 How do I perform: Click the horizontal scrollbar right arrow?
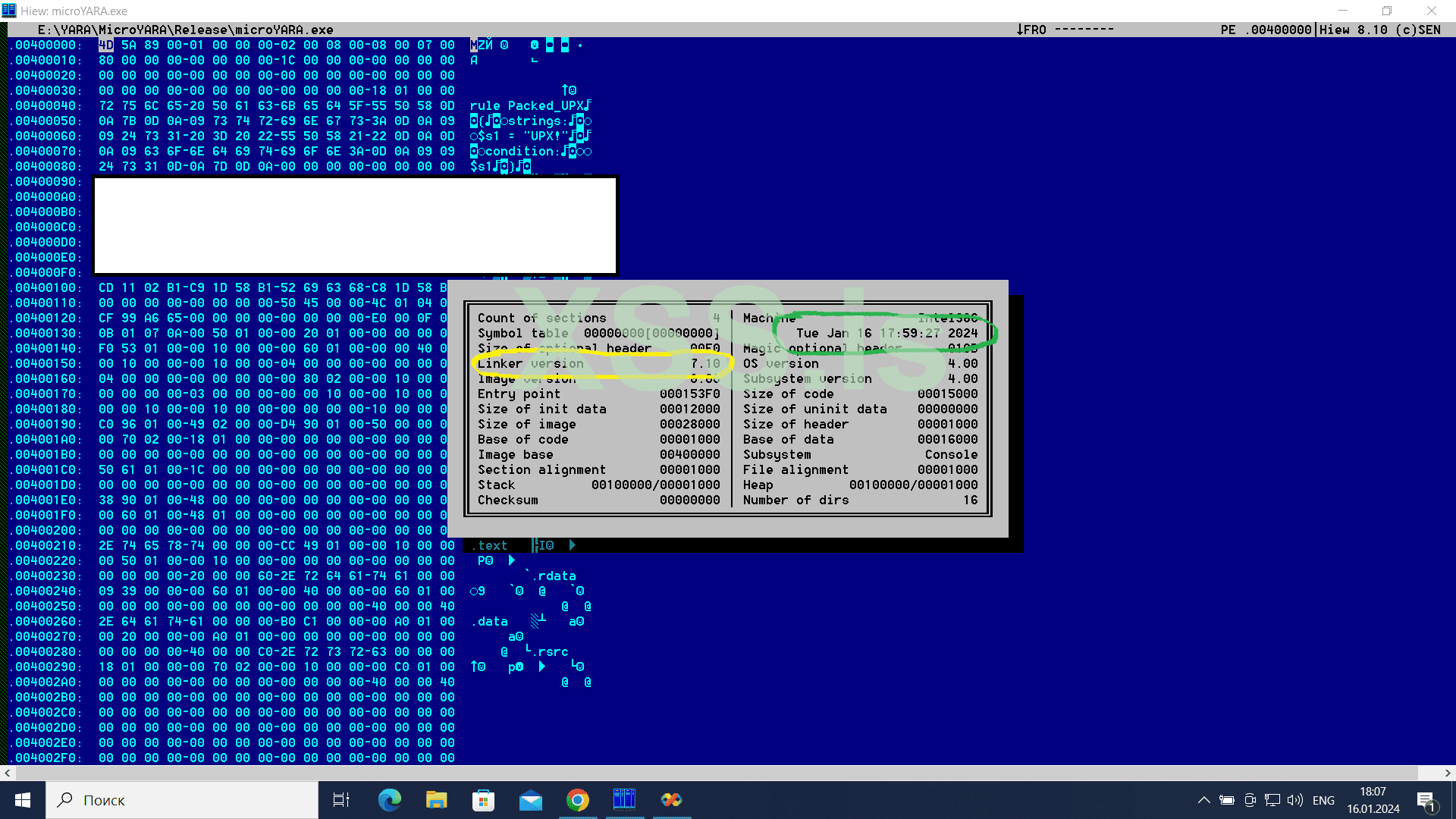point(1448,773)
